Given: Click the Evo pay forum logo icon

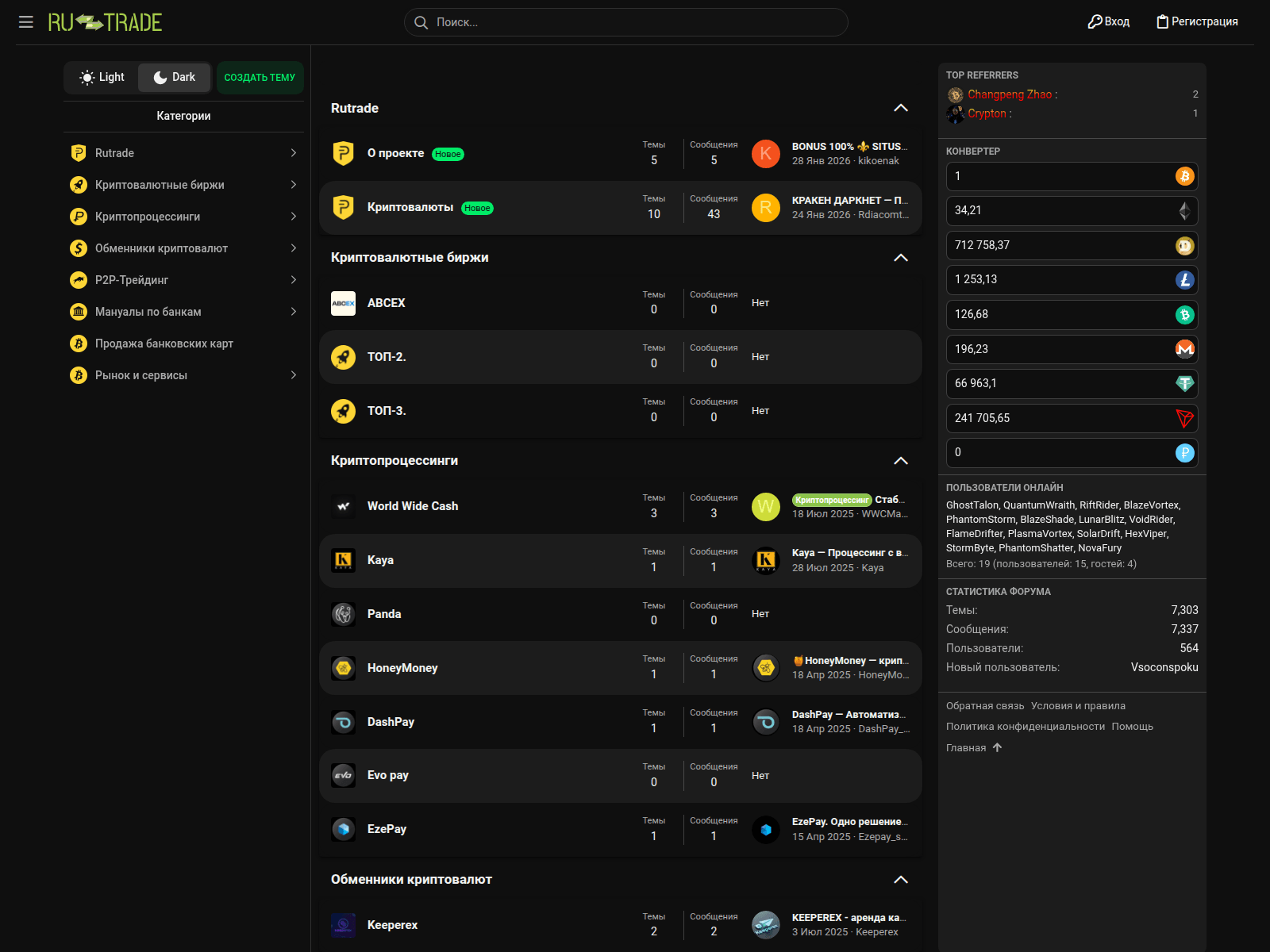Looking at the screenshot, I should click(343, 775).
